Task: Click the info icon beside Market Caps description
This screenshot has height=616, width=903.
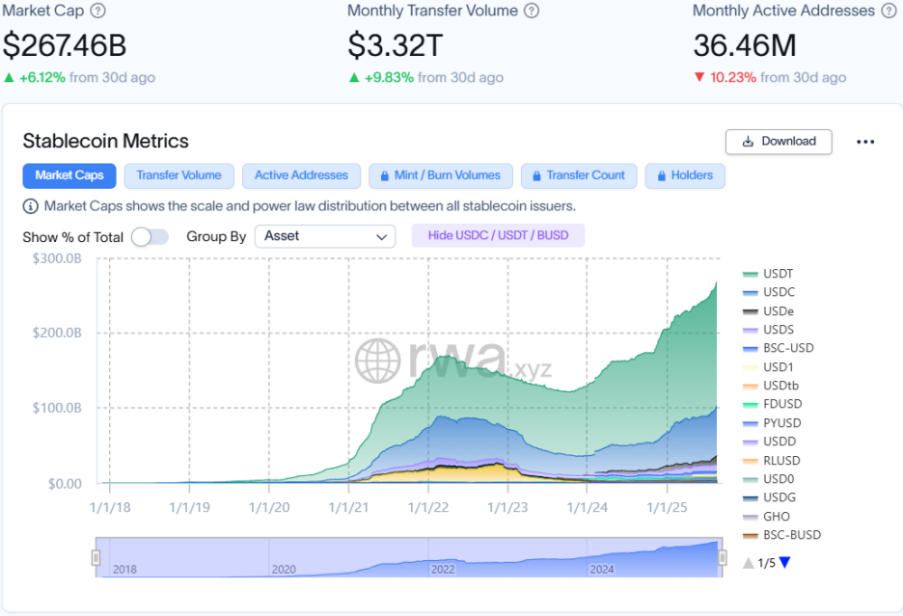Action: 31,206
